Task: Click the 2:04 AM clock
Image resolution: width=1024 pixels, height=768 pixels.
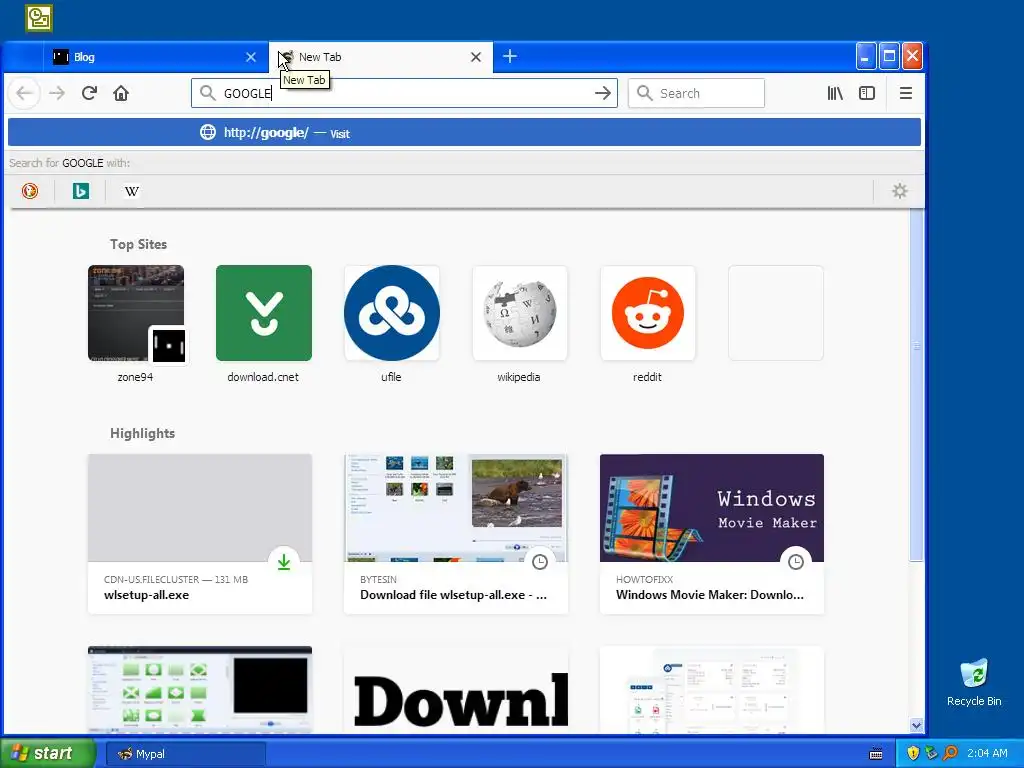Action: pos(987,754)
